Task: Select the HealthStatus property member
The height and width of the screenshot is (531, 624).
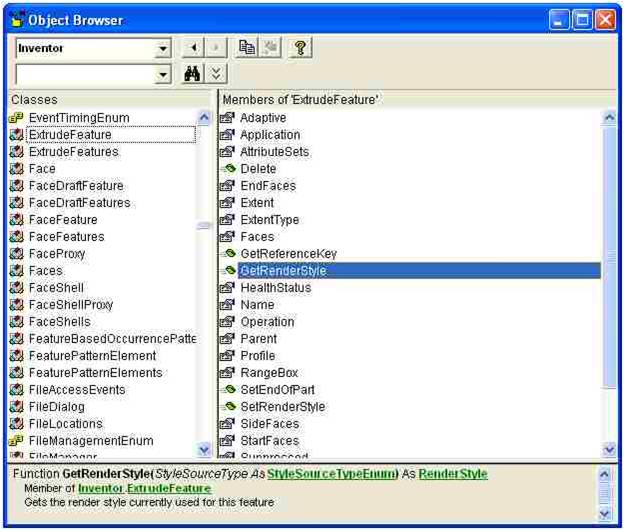Action: point(275,288)
